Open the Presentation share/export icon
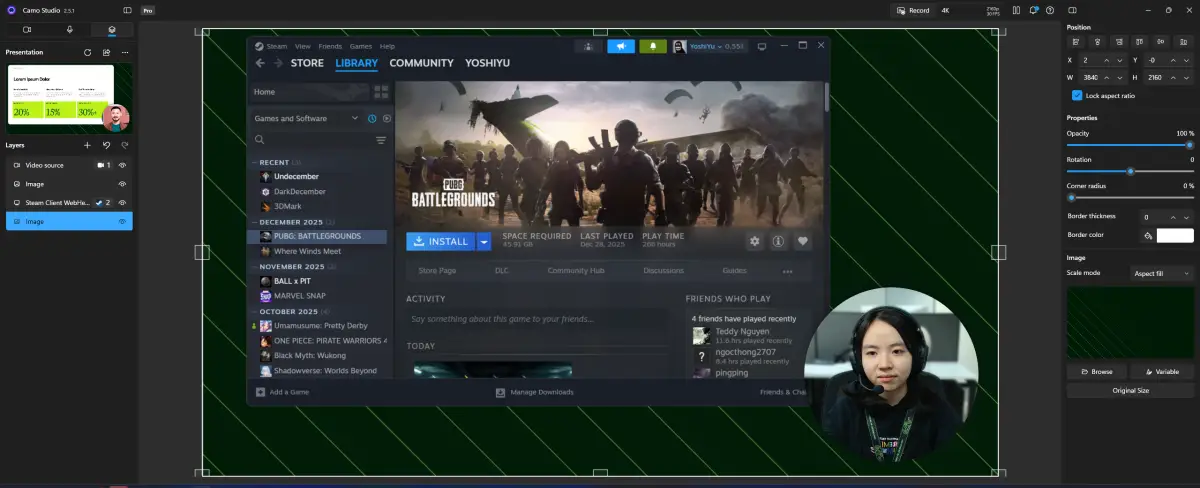1200x488 pixels. coord(106,52)
